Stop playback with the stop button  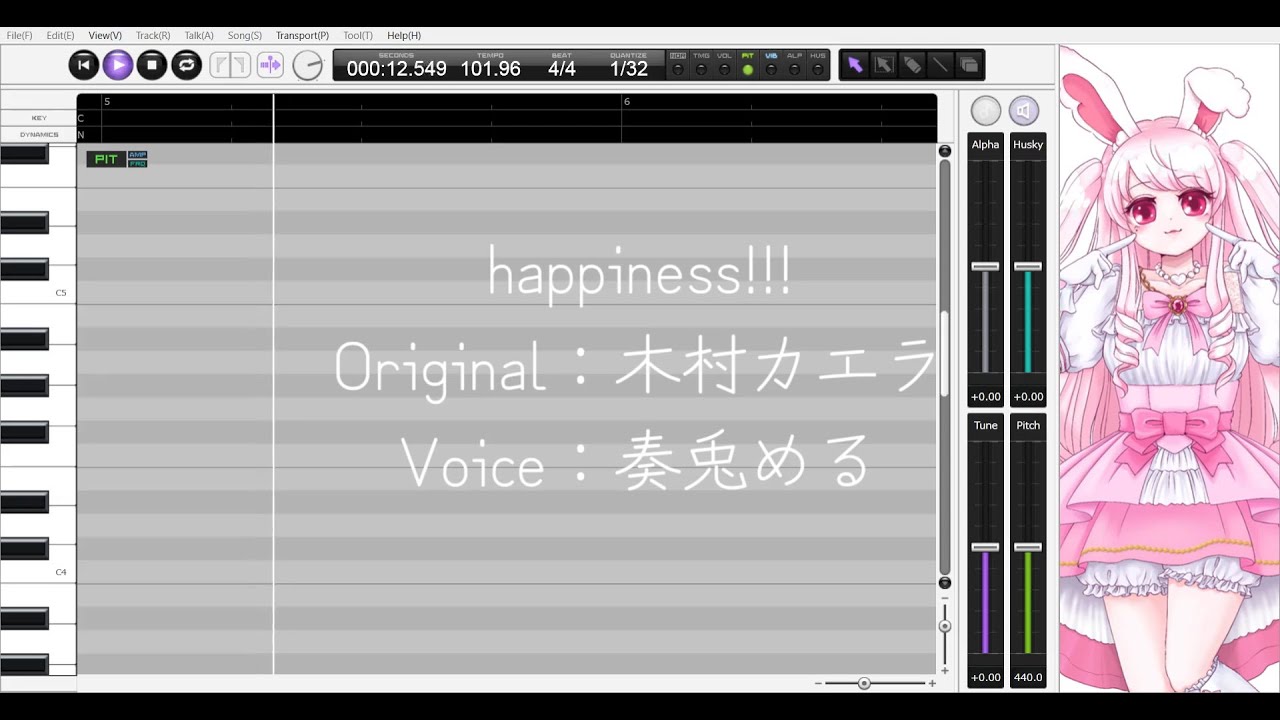point(152,65)
